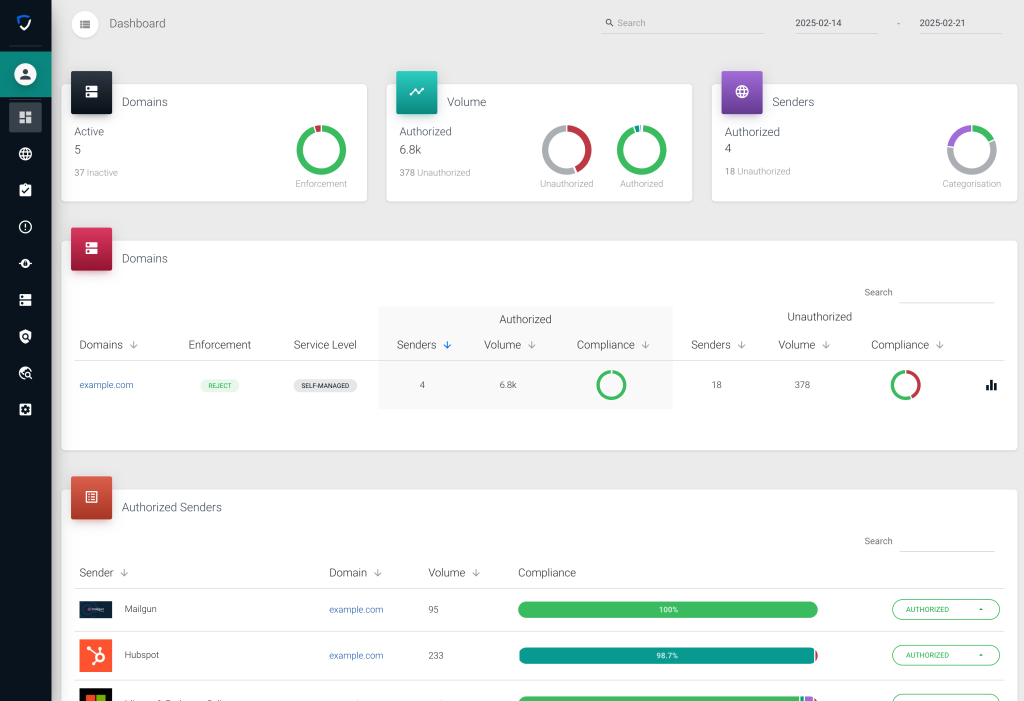Open the example.com domain link
This screenshot has width=1024, height=701.
pyautogui.click(x=106, y=384)
